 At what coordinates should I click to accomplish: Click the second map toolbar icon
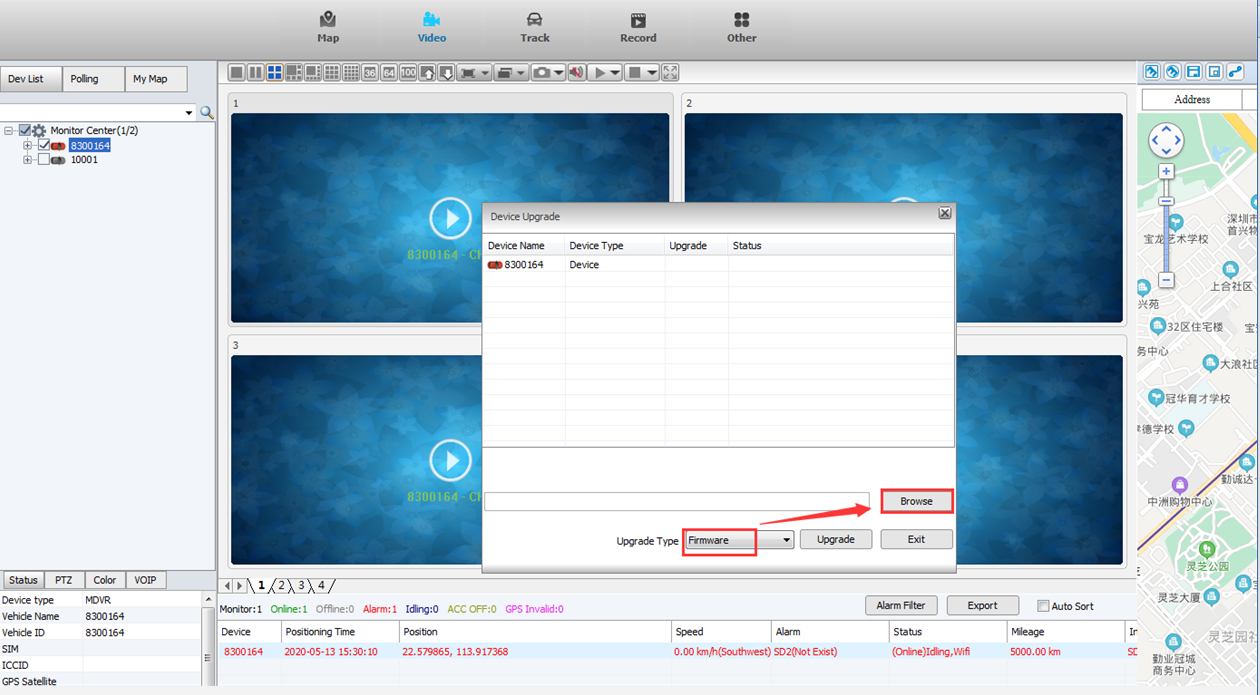pos(1172,72)
